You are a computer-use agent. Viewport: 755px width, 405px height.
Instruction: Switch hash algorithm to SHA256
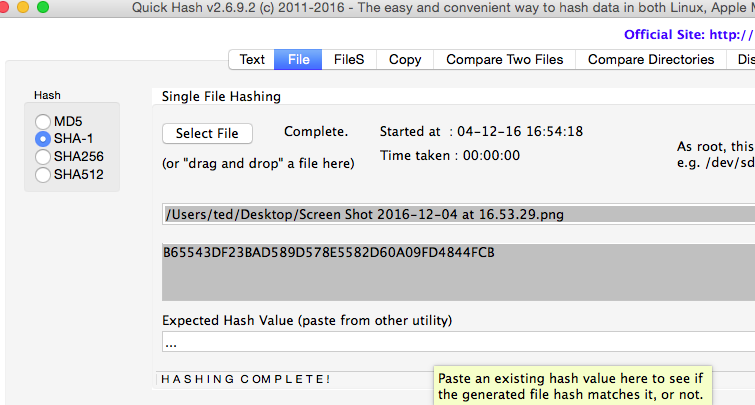(43, 157)
